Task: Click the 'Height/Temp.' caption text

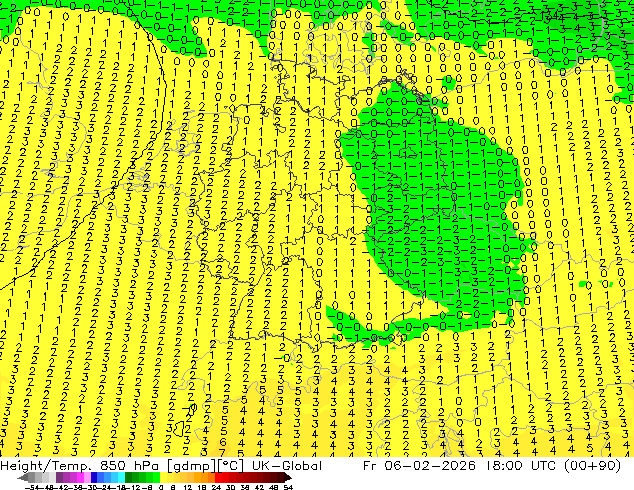Action: (x=44, y=466)
